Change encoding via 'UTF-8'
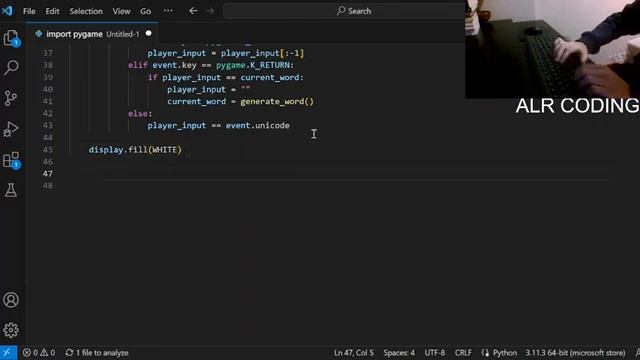 (434, 353)
